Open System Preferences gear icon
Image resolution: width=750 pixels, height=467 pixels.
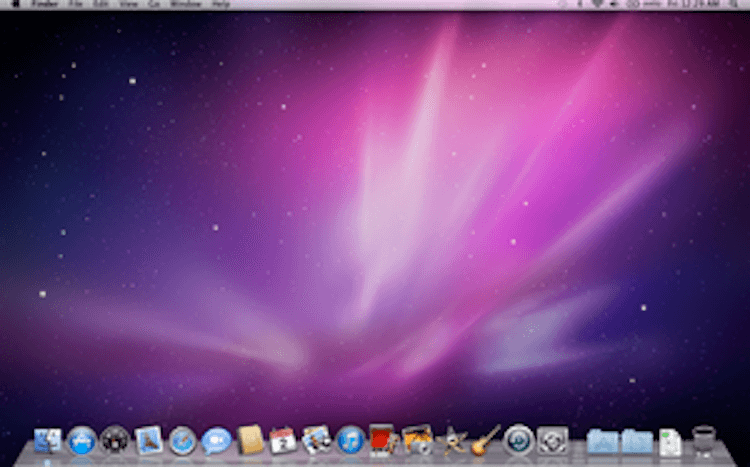pyautogui.click(x=552, y=440)
